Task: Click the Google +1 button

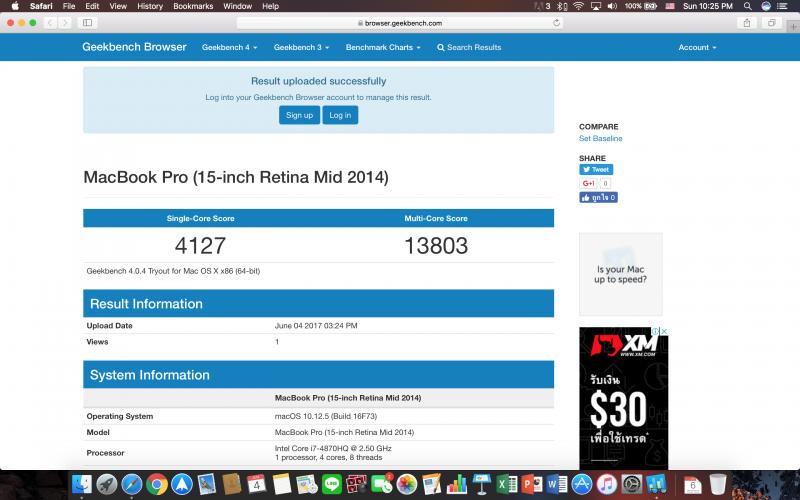Action: [588, 183]
